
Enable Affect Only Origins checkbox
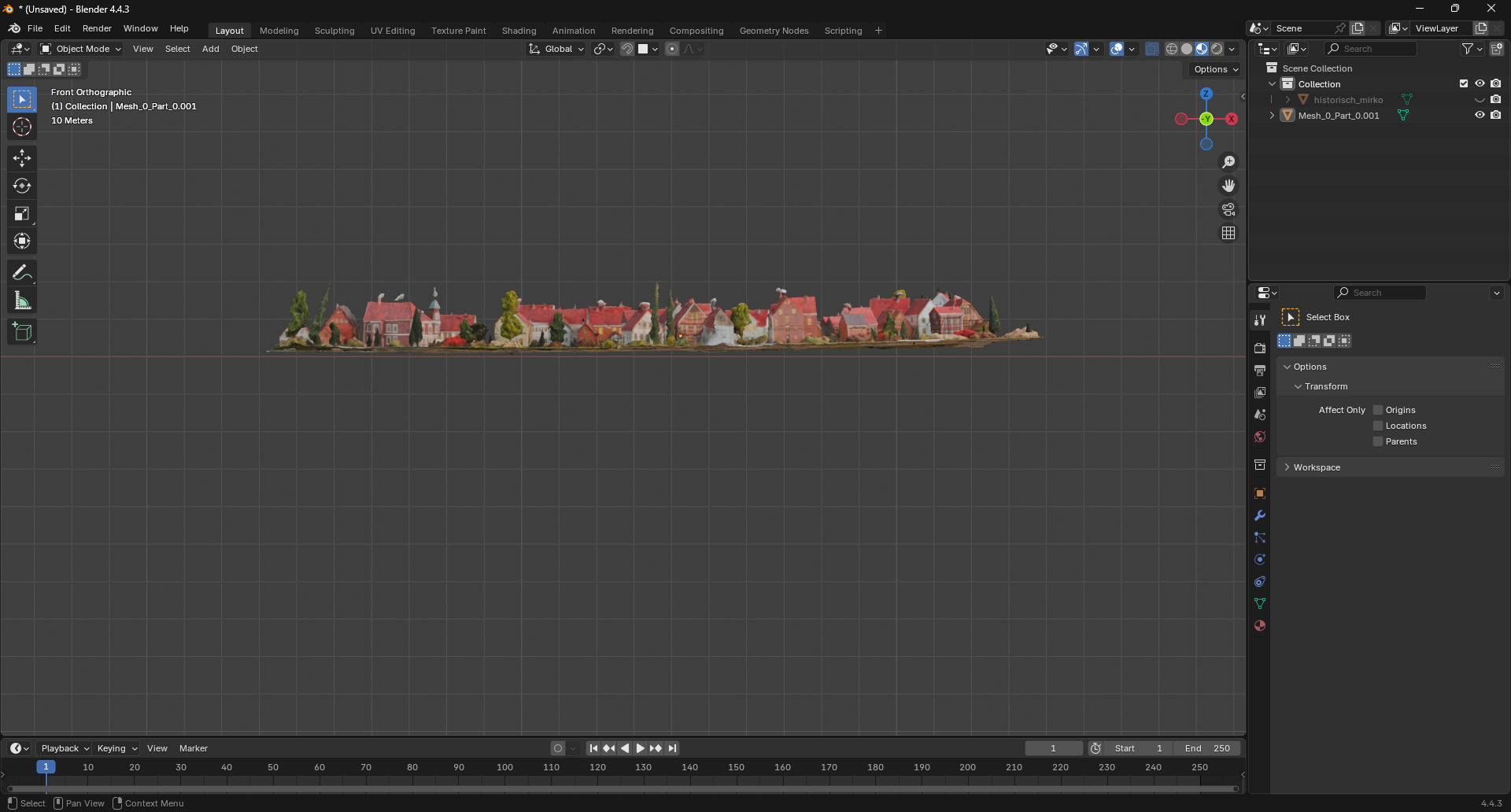pos(1378,410)
